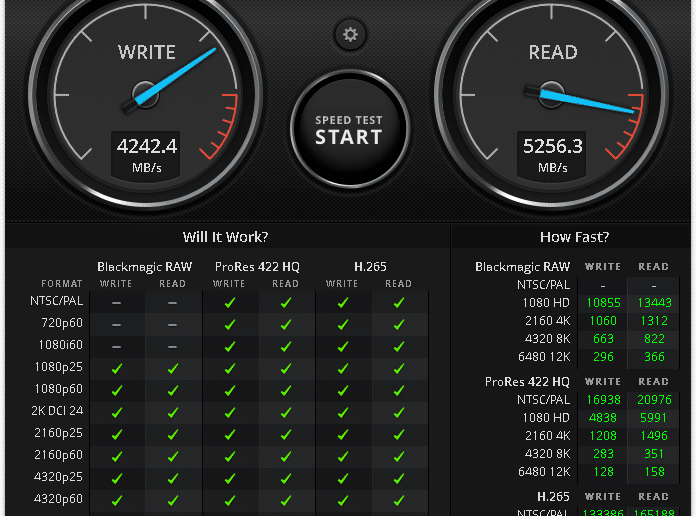Click ProRes 422 HQ write checkmark for 2160p25
The width and height of the screenshot is (696, 516).
click(229, 435)
